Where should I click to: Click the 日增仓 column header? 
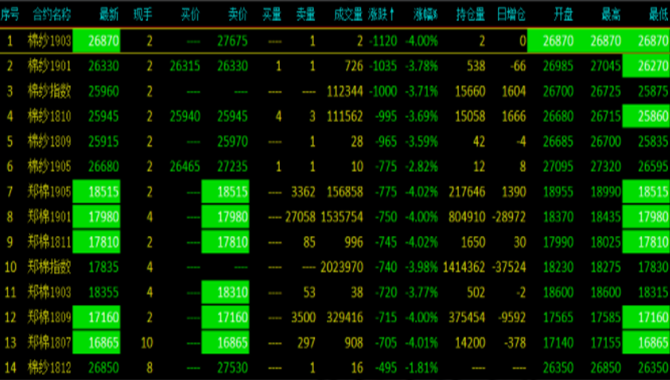pyautogui.click(x=511, y=15)
